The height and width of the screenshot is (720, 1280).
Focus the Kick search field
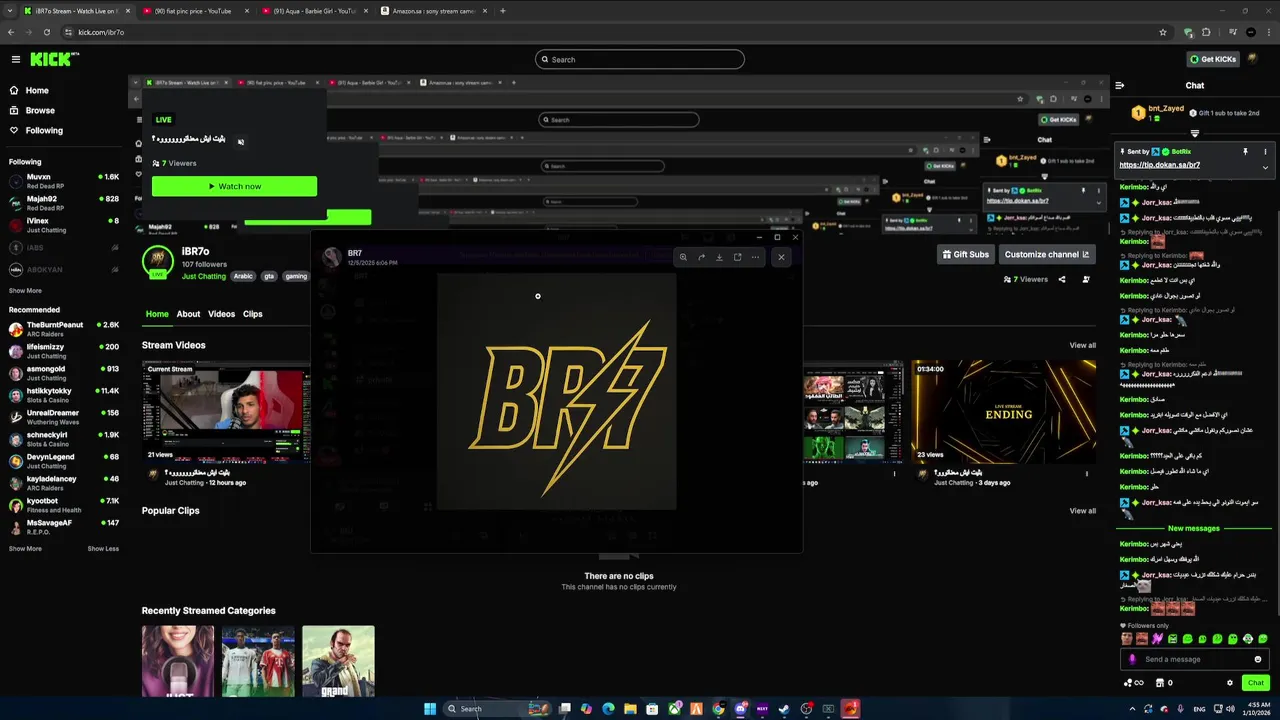point(640,59)
